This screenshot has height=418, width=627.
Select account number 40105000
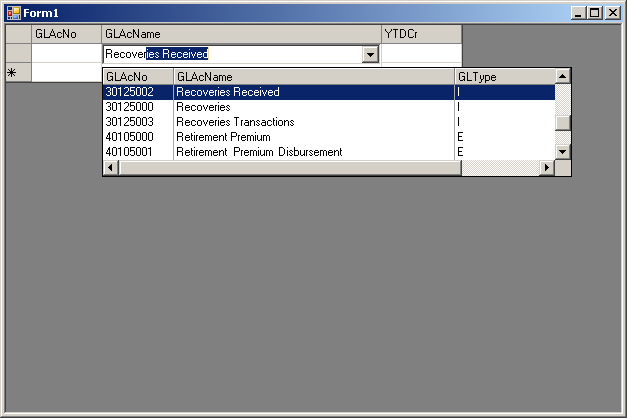tap(130, 137)
